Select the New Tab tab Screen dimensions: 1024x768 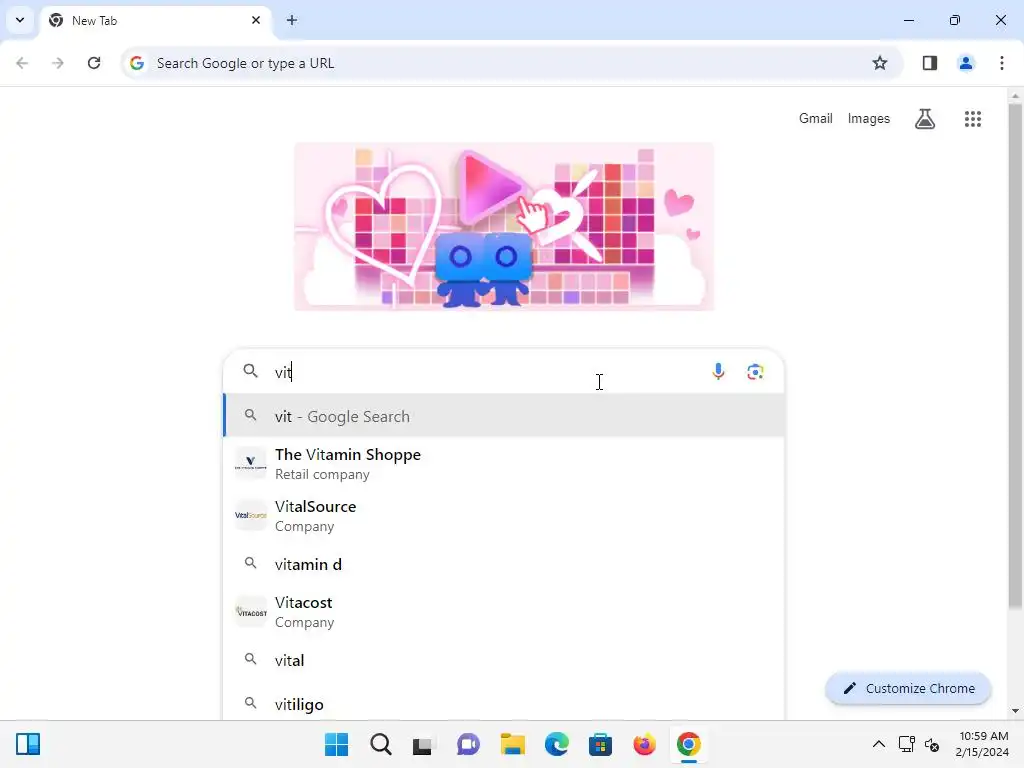click(x=155, y=20)
